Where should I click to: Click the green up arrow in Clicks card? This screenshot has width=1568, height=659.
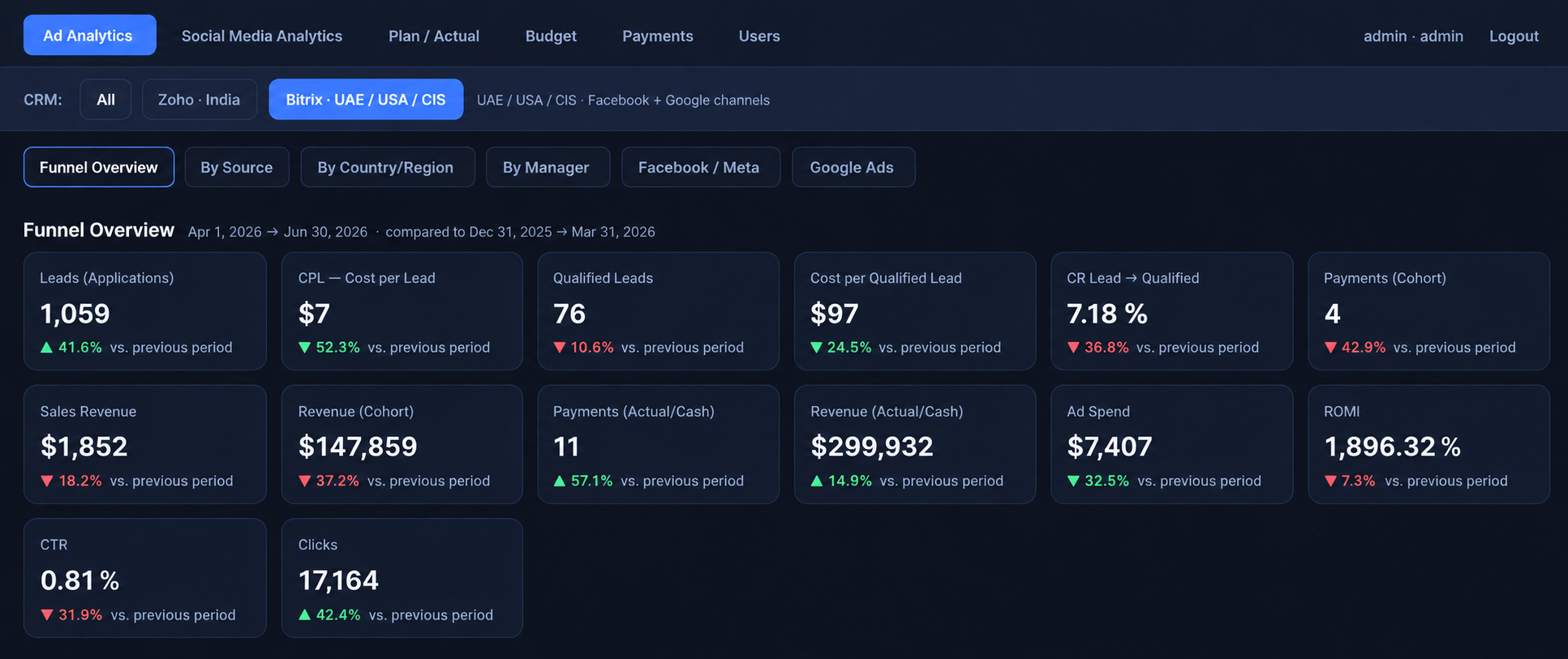(305, 615)
